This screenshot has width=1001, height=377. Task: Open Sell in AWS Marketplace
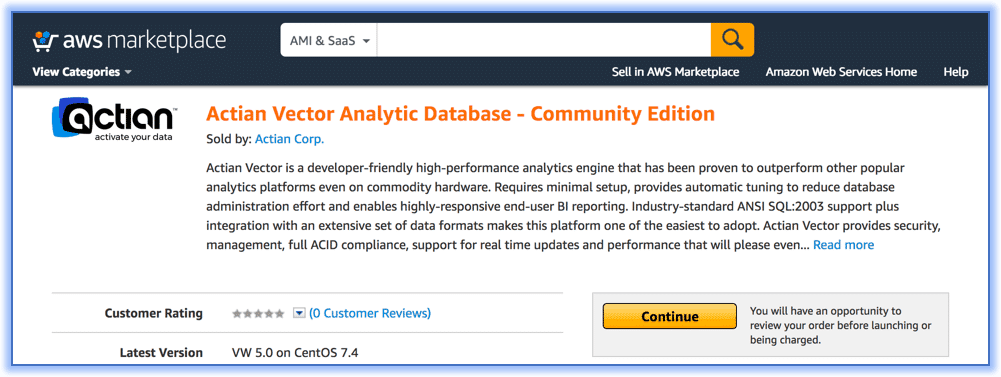click(x=675, y=72)
